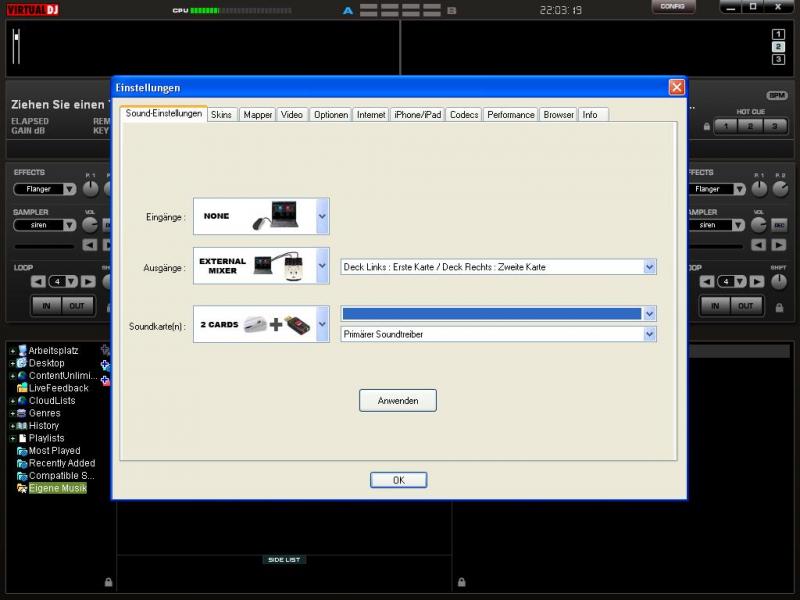
Task: Click the BPM button on the right deck
Action: [777, 95]
